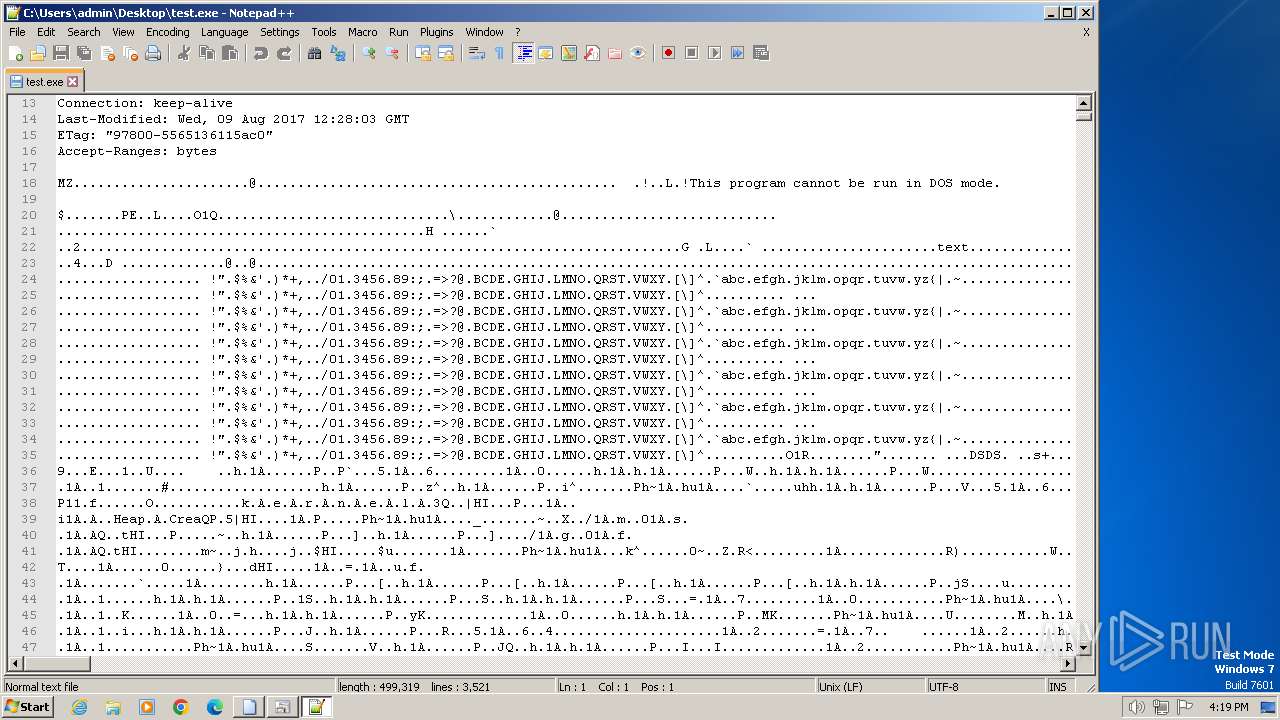Toggle synchronize vertical scrolling
1280x720 pixels.
(x=423, y=53)
